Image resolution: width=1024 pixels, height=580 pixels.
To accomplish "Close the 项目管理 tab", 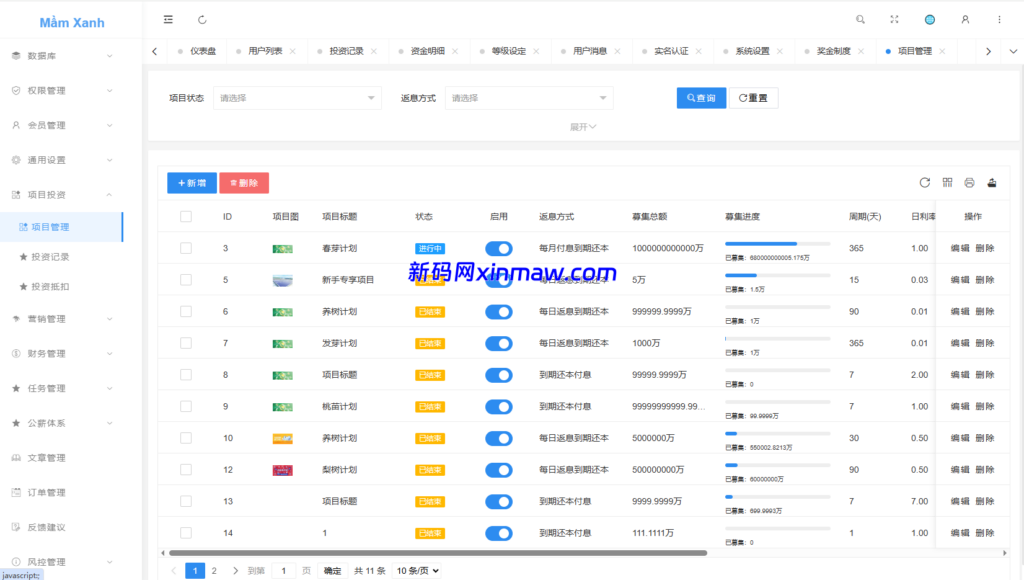I will click(942, 51).
